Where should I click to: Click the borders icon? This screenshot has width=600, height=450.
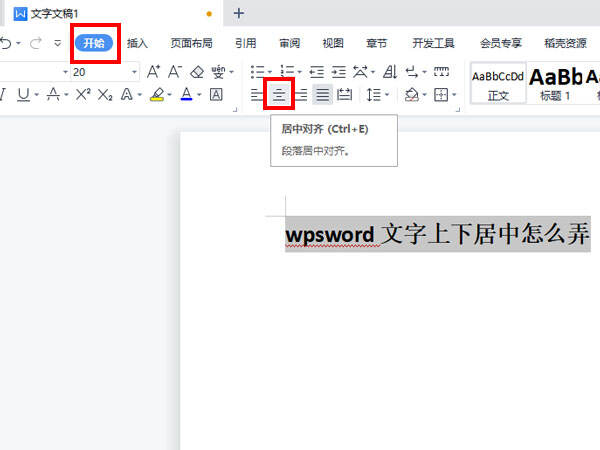click(x=441, y=95)
